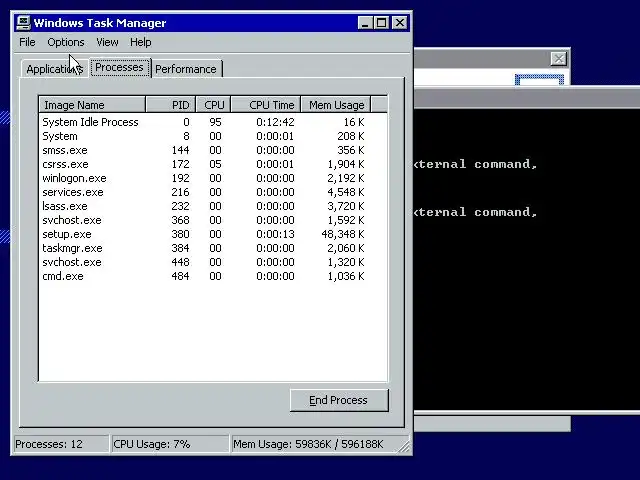Click the command prompt window title bar
The width and height of the screenshot is (640, 480).
click(527, 98)
